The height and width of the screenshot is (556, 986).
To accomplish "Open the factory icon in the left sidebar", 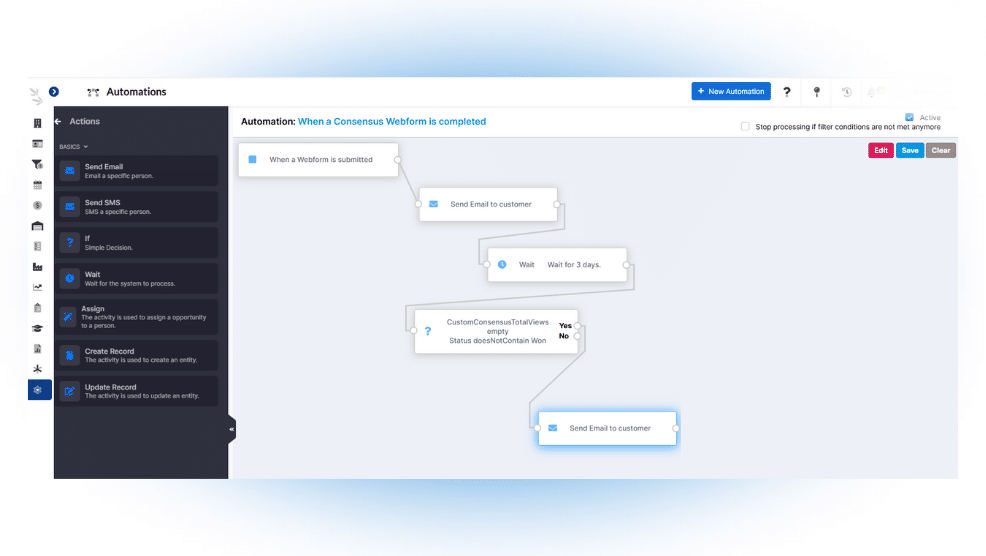I will coord(38,267).
